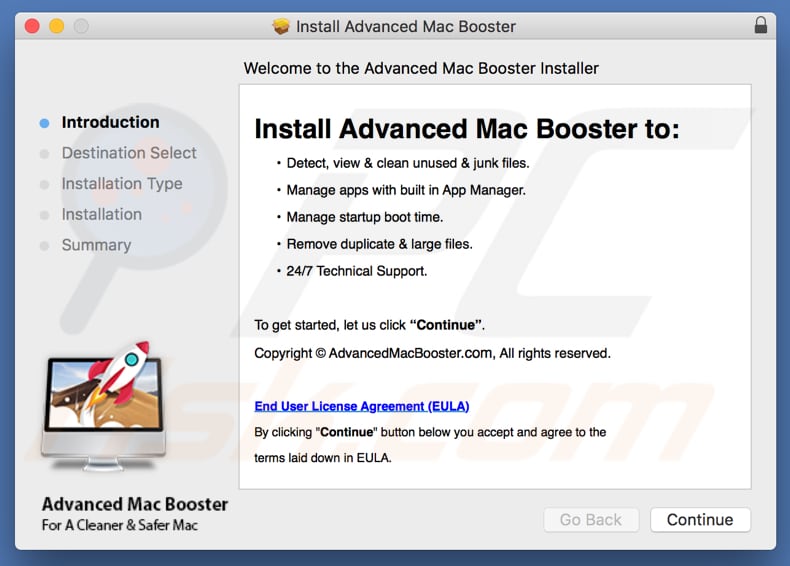Viewport: 790px width, 566px height.
Task: Click 'Welcome to the Advanced Mac Booster Installer' title
Action: click(x=421, y=68)
